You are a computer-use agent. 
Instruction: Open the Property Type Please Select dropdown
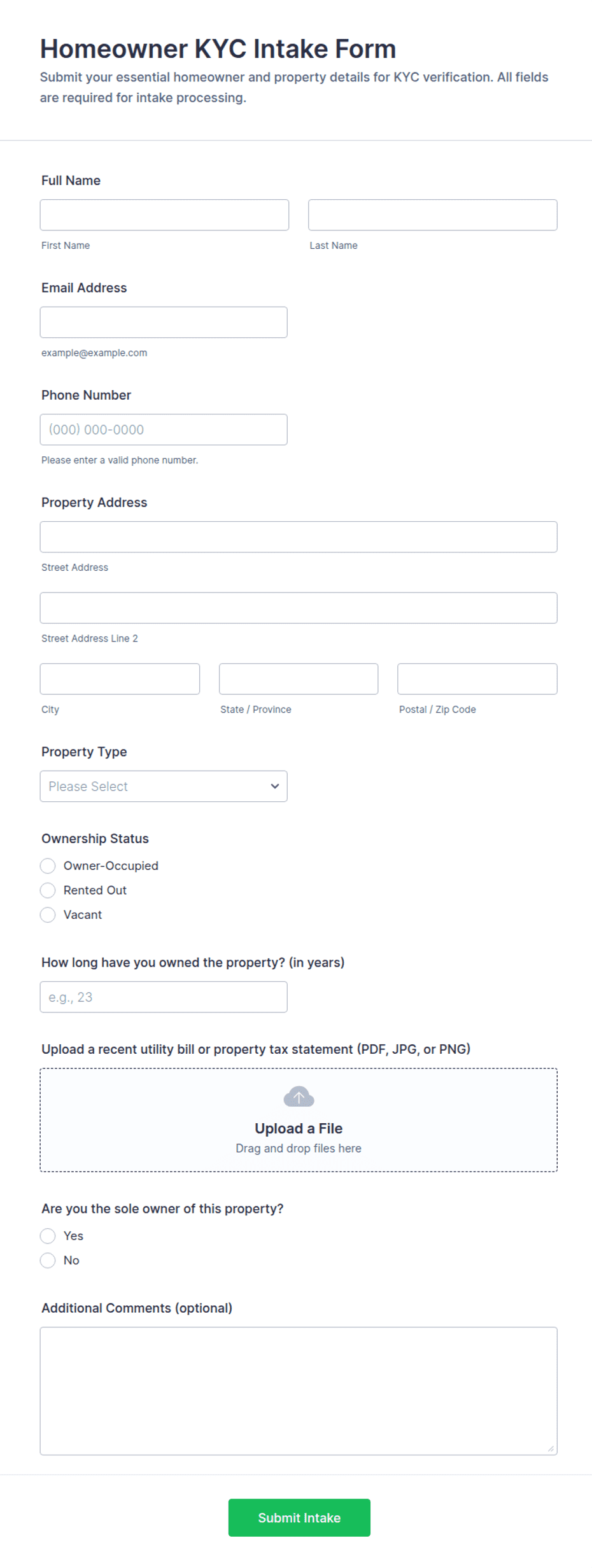(x=164, y=787)
